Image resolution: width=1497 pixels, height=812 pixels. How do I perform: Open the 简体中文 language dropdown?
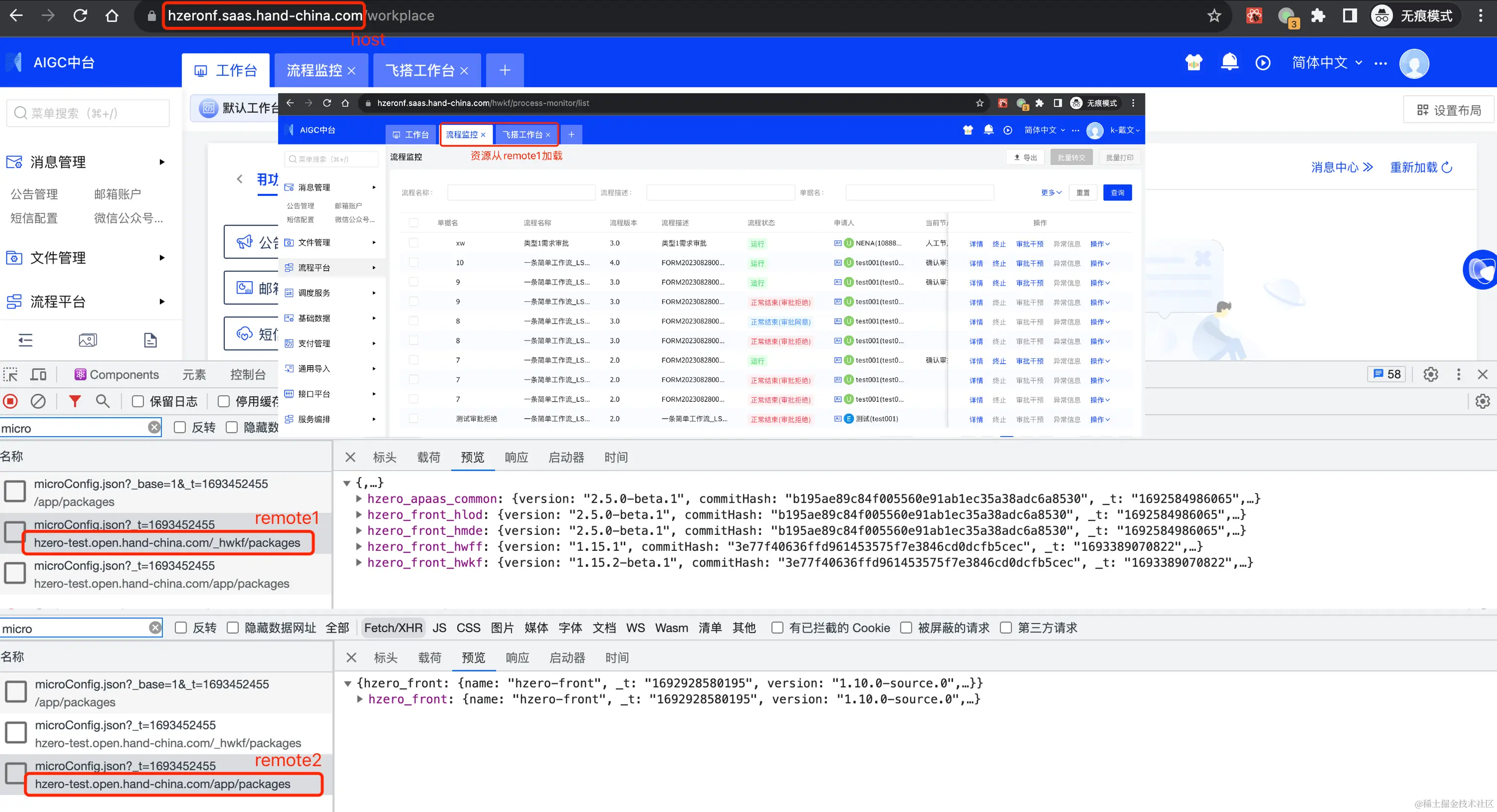[x=1326, y=63]
